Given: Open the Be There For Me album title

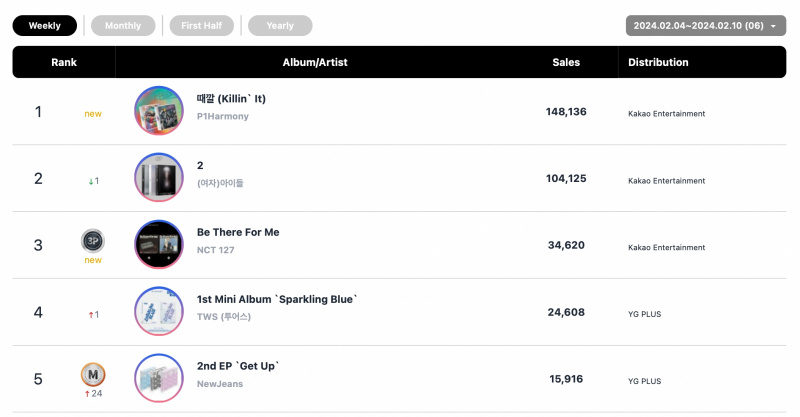Looking at the screenshot, I should point(238,232).
